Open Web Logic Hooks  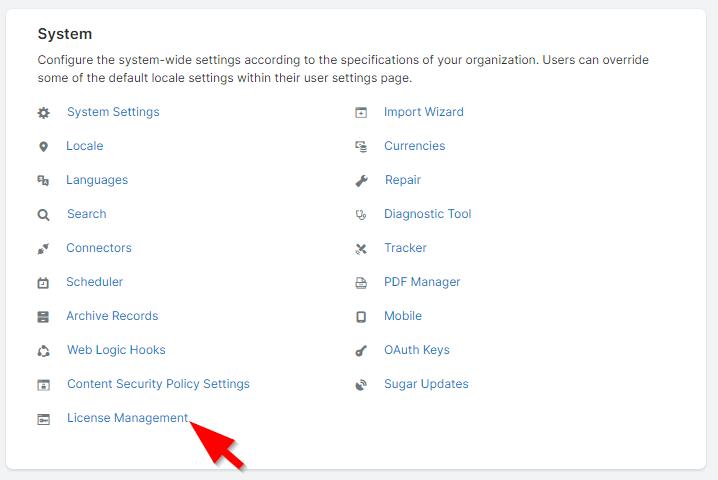click(x=116, y=350)
